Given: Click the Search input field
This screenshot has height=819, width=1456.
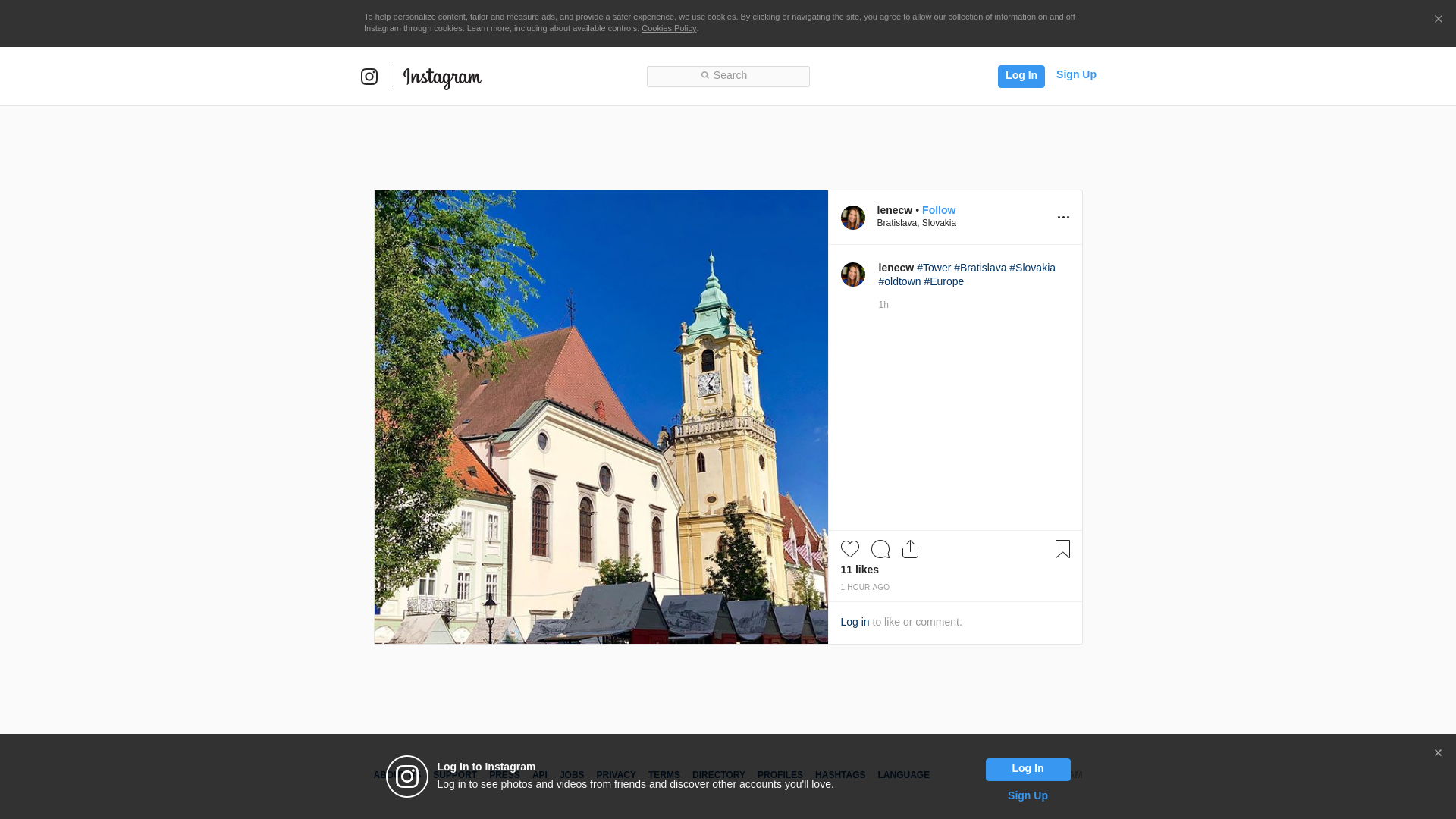Looking at the screenshot, I should tap(728, 76).
